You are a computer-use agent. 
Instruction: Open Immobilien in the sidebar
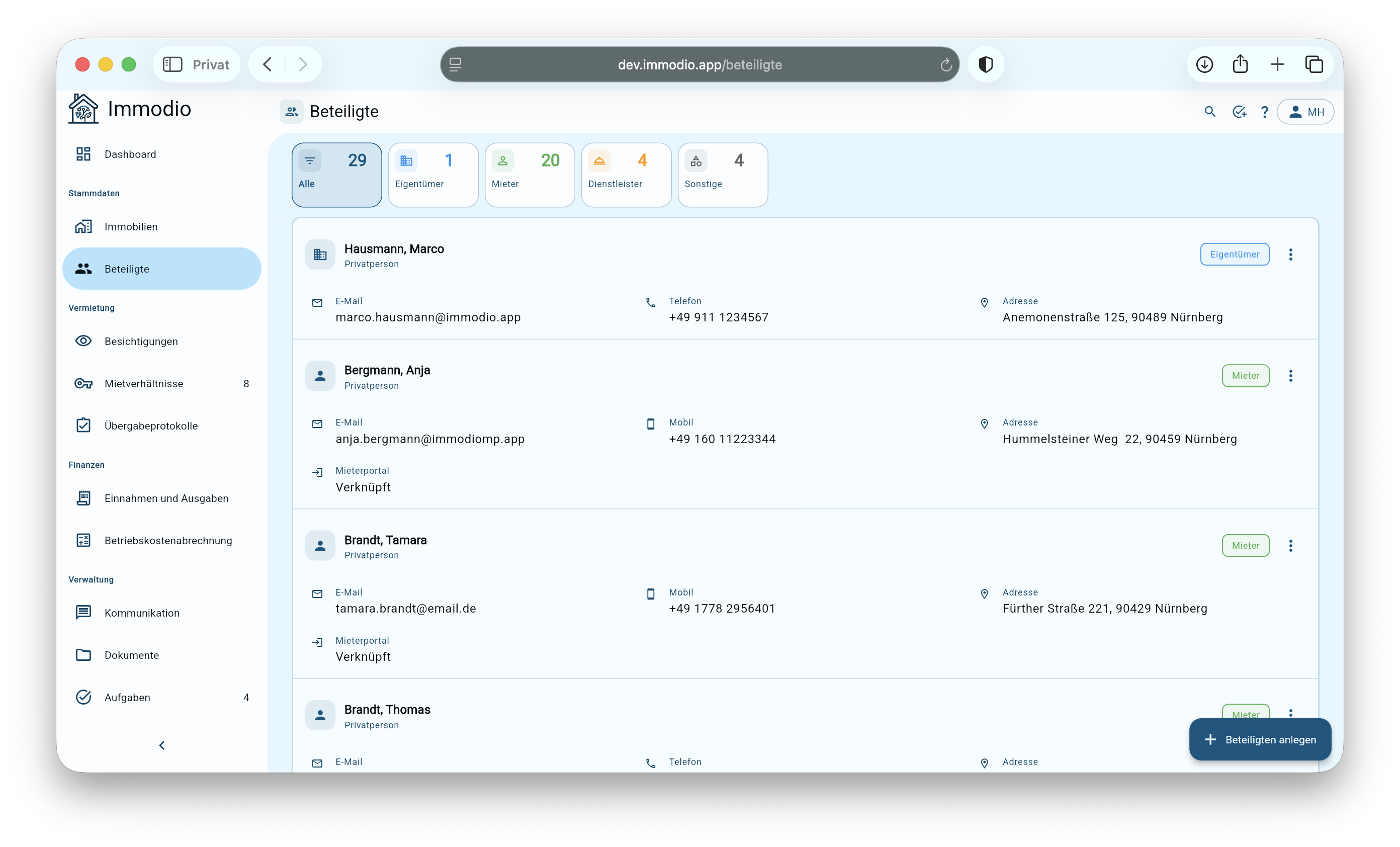[161, 226]
